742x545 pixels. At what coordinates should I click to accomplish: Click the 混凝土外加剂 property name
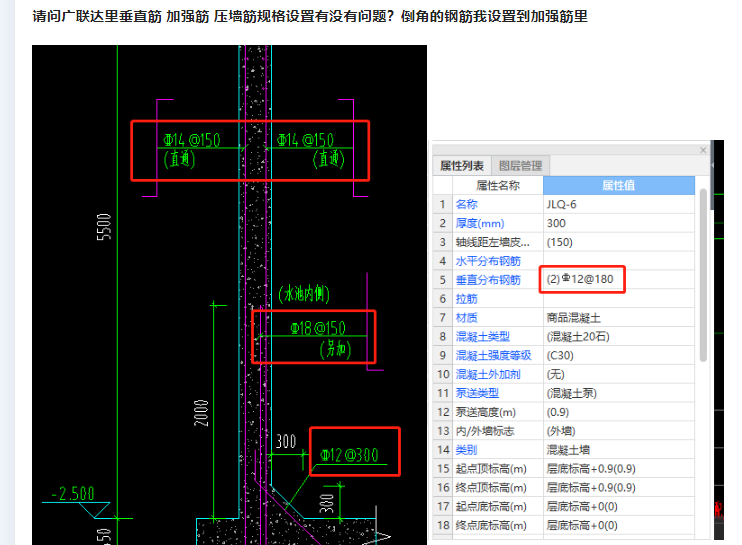coord(488,374)
